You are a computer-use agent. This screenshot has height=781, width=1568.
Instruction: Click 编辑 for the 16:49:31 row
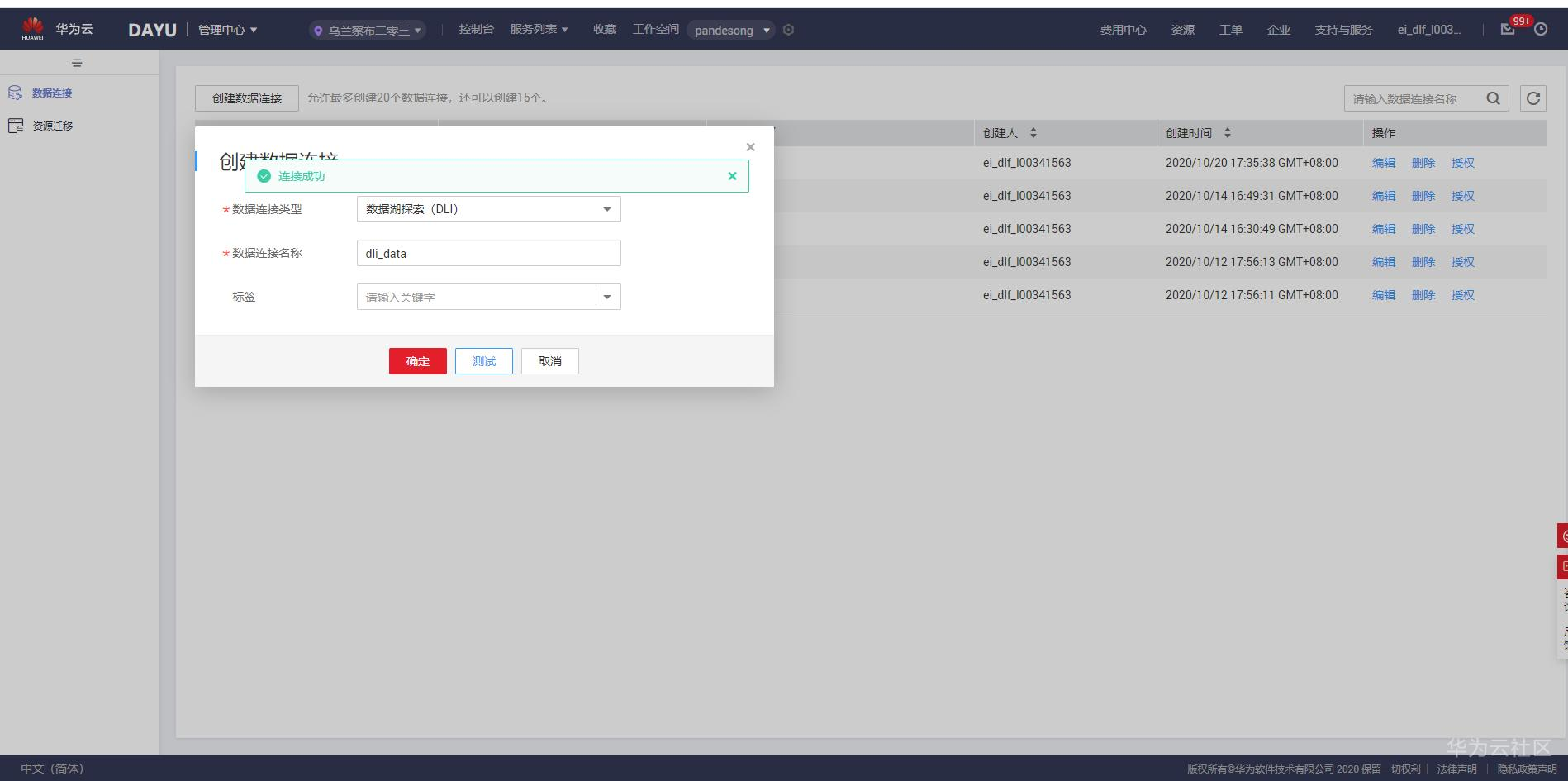tap(1384, 196)
